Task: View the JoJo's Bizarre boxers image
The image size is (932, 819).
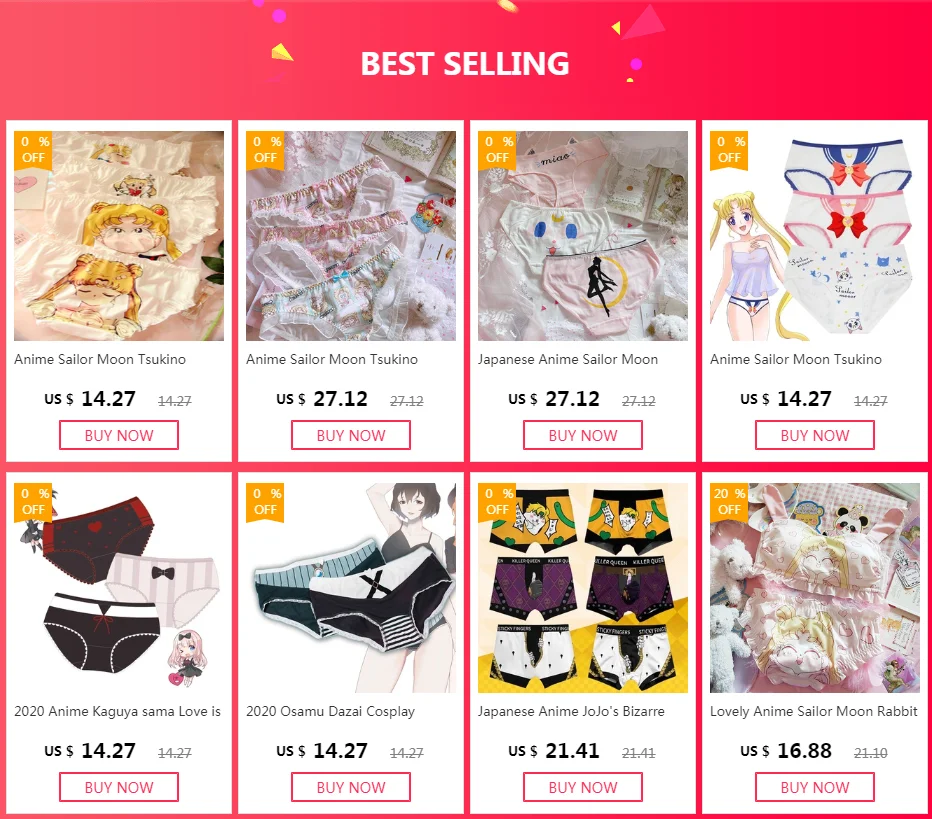Action: point(582,588)
